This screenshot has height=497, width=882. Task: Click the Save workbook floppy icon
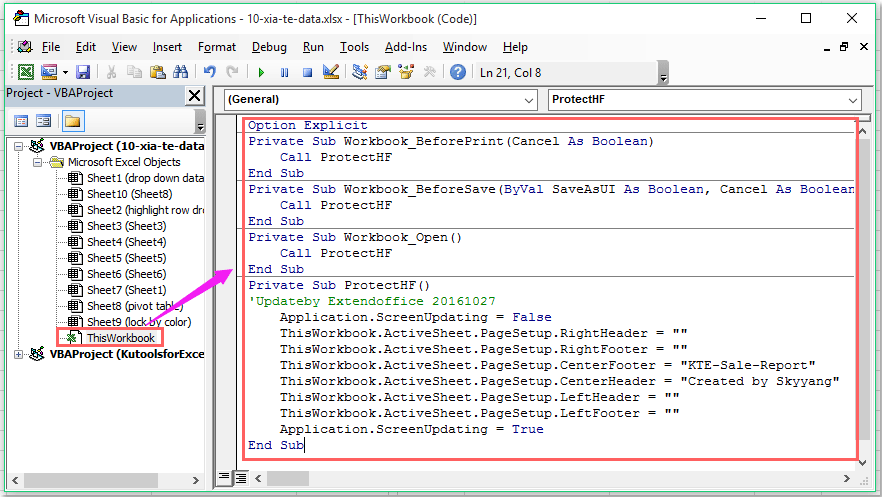point(83,72)
